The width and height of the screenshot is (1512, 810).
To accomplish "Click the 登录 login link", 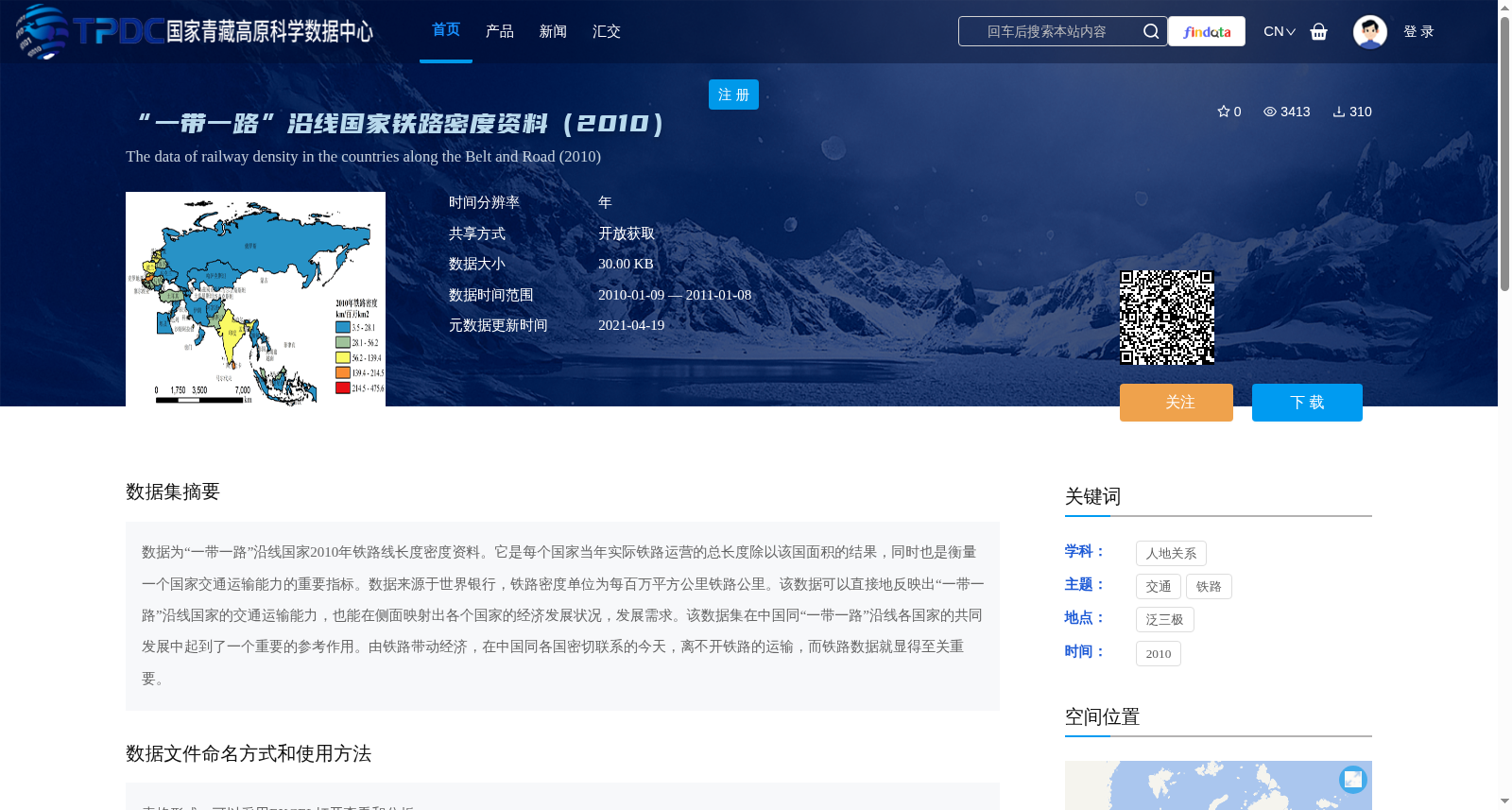I will (1418, 31).
